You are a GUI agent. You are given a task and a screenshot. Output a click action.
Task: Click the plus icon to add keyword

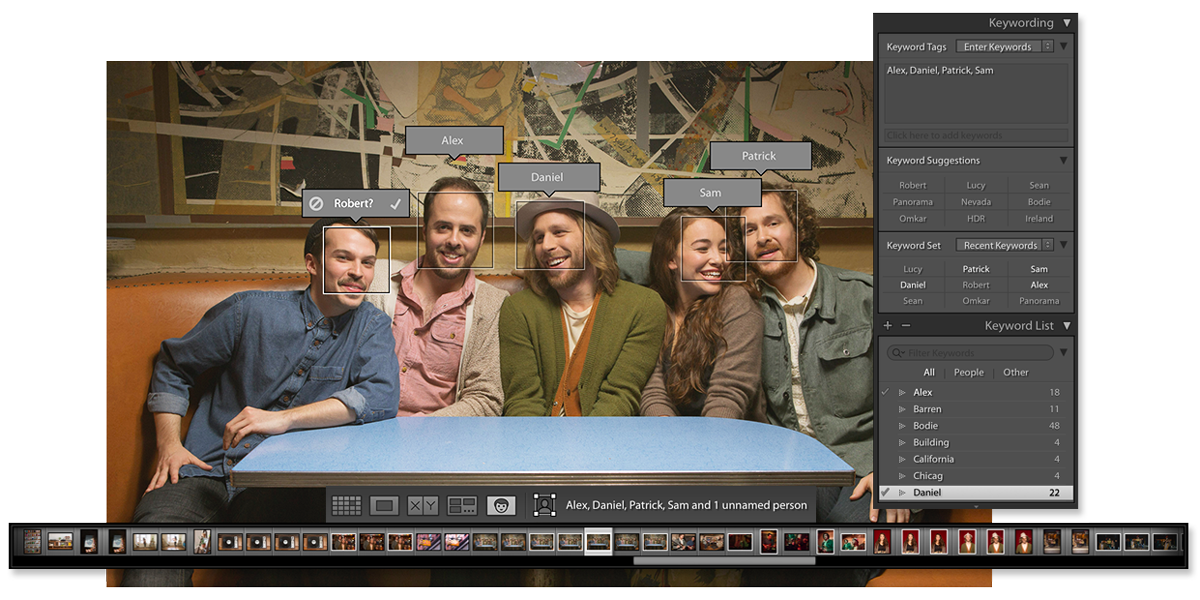coord(887,326)
